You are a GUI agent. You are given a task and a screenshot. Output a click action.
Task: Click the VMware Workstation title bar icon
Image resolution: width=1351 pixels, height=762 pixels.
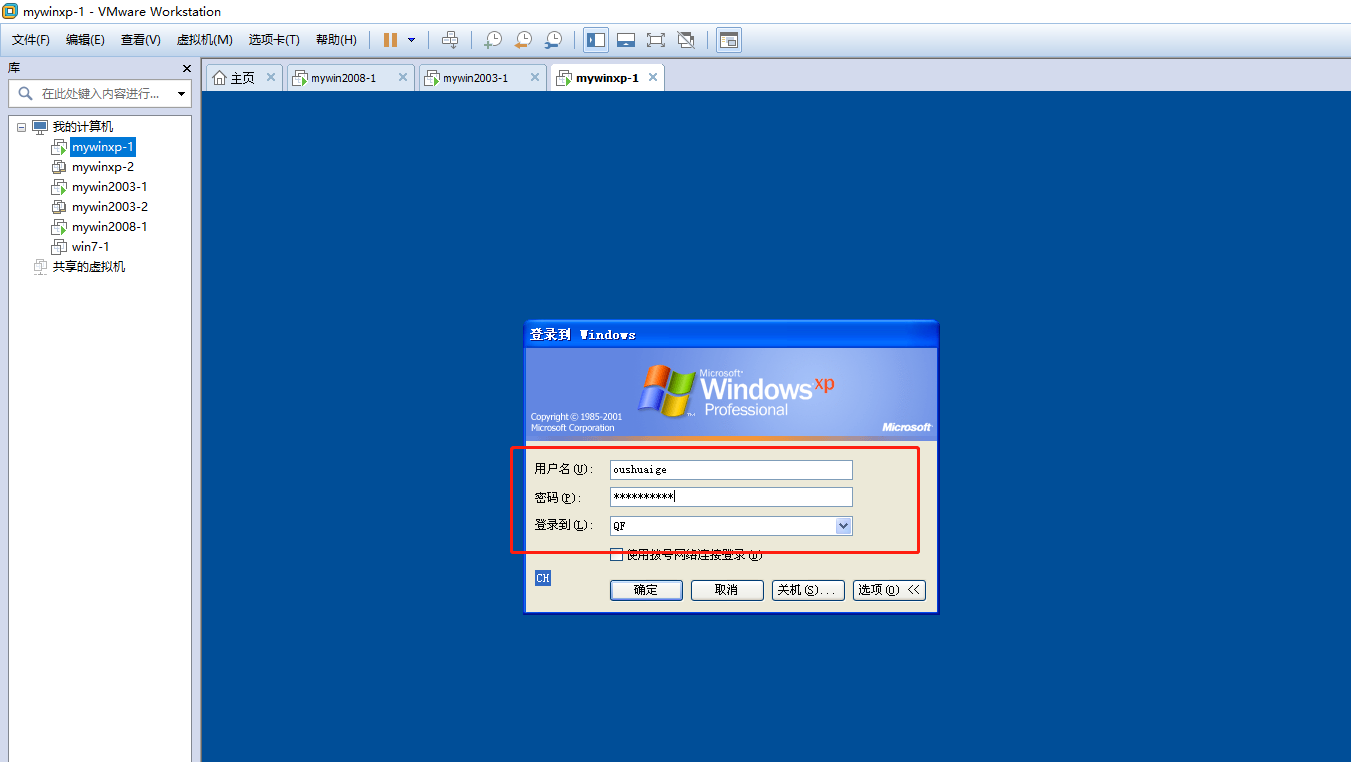tap(10, 11)
